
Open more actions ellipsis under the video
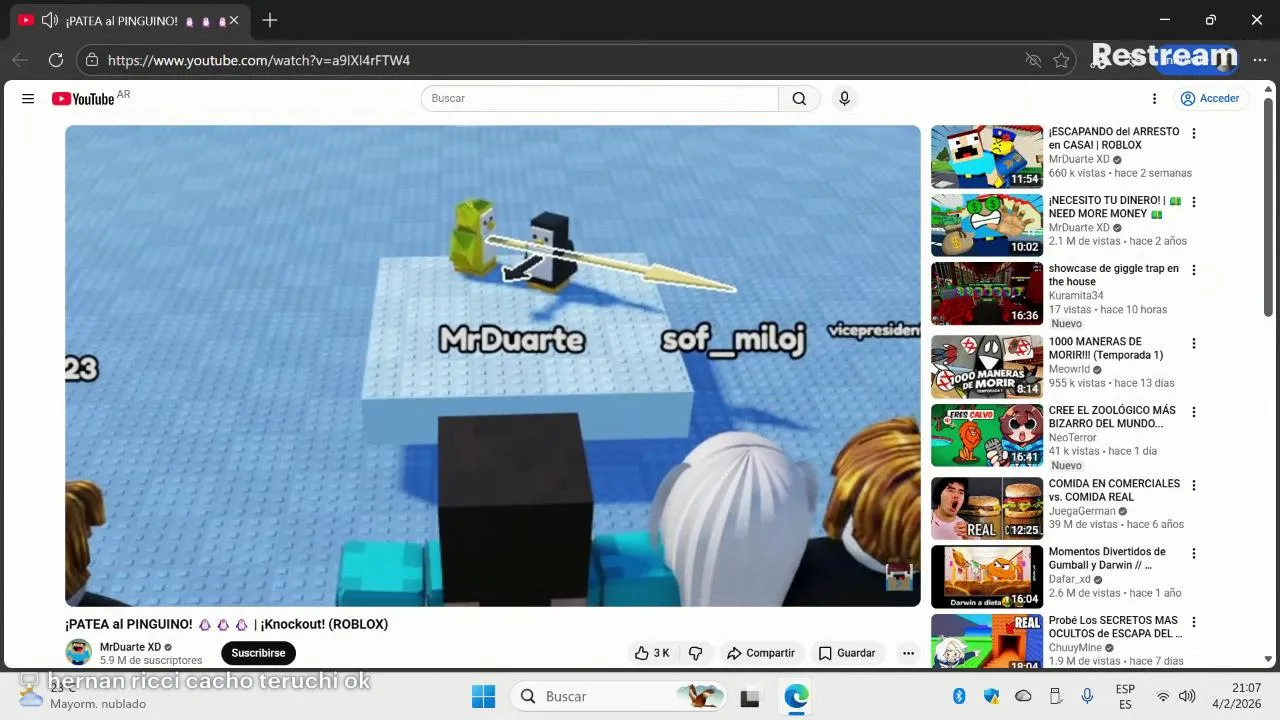coord(908,653)
